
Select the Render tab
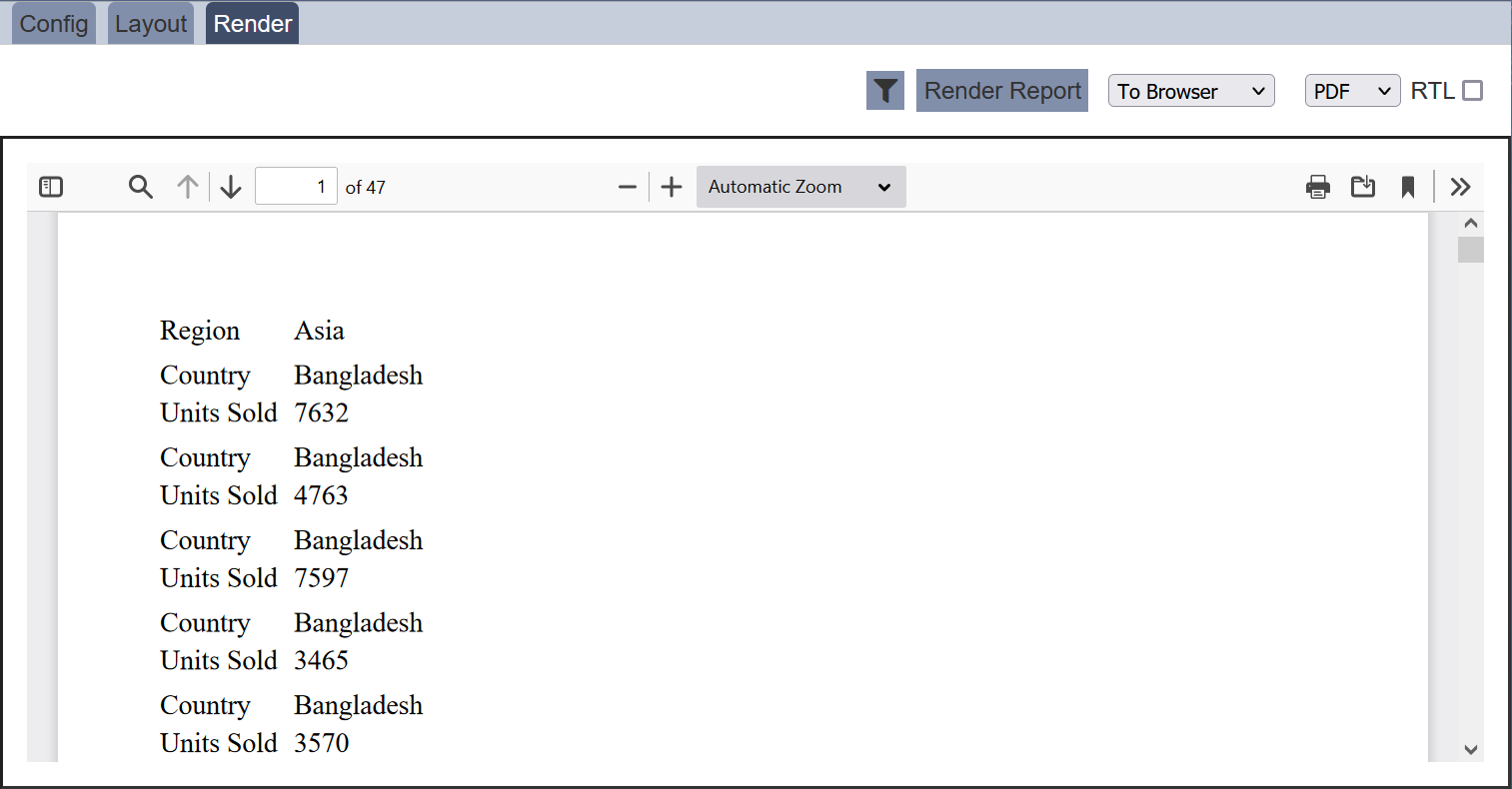click(253, 24)
